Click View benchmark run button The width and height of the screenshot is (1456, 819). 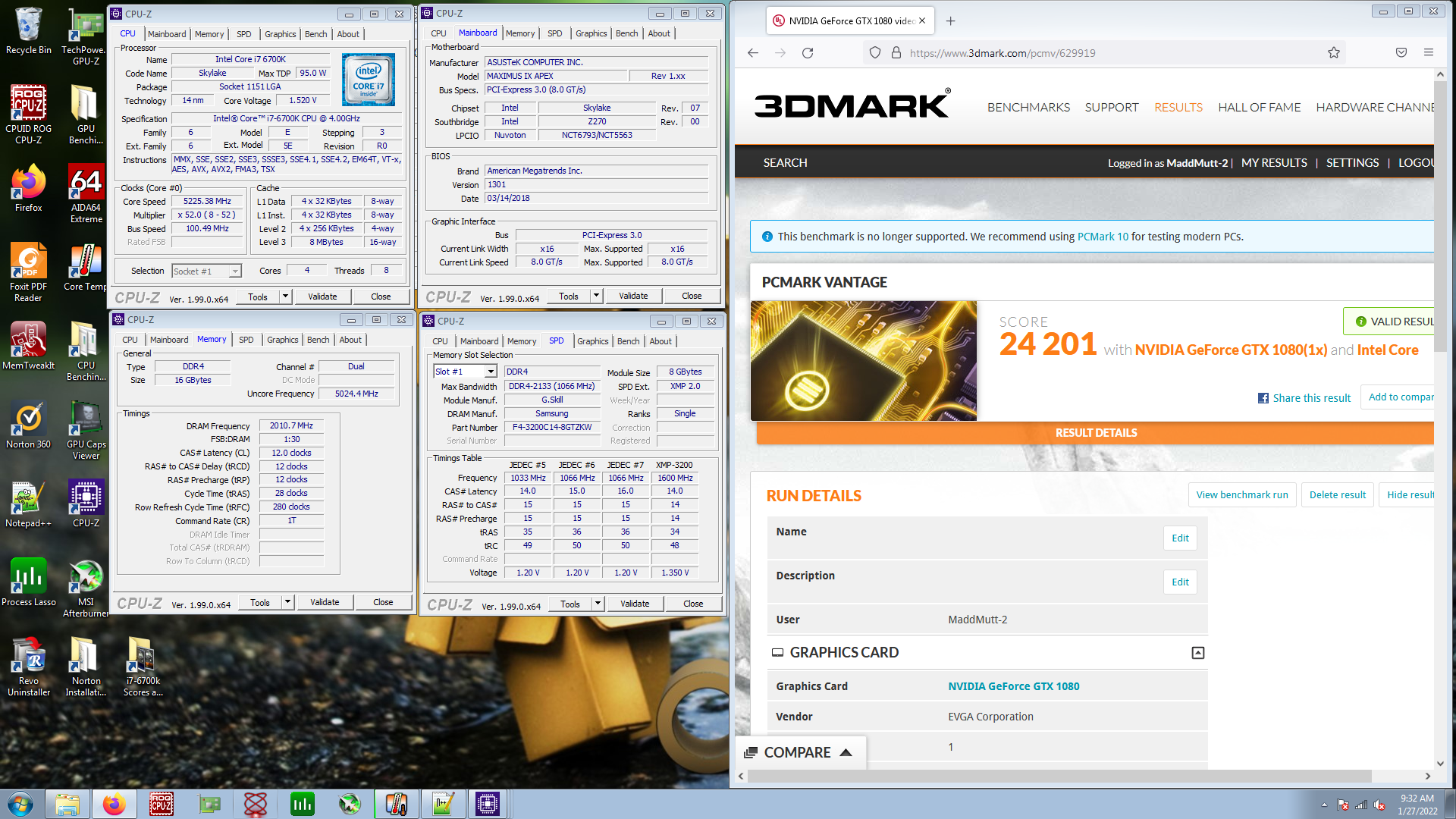1242,494
